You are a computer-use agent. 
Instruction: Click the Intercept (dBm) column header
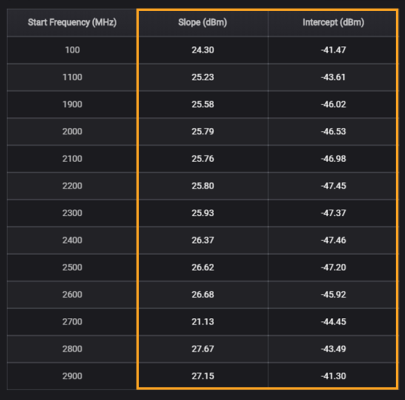coord(333,23)
